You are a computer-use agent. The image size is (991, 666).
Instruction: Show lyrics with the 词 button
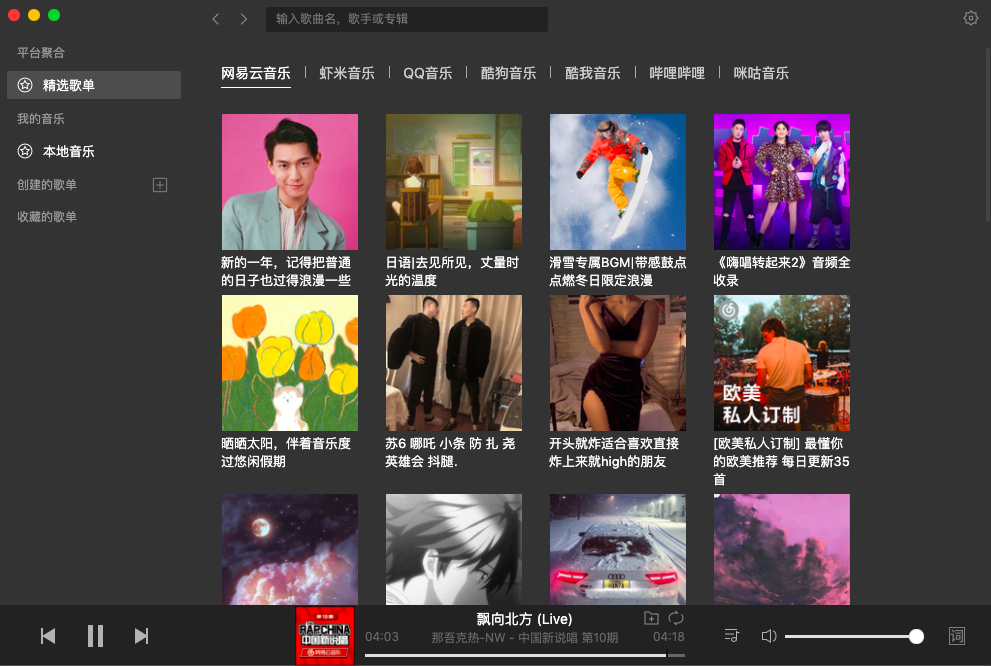click(x=957, y=636)
